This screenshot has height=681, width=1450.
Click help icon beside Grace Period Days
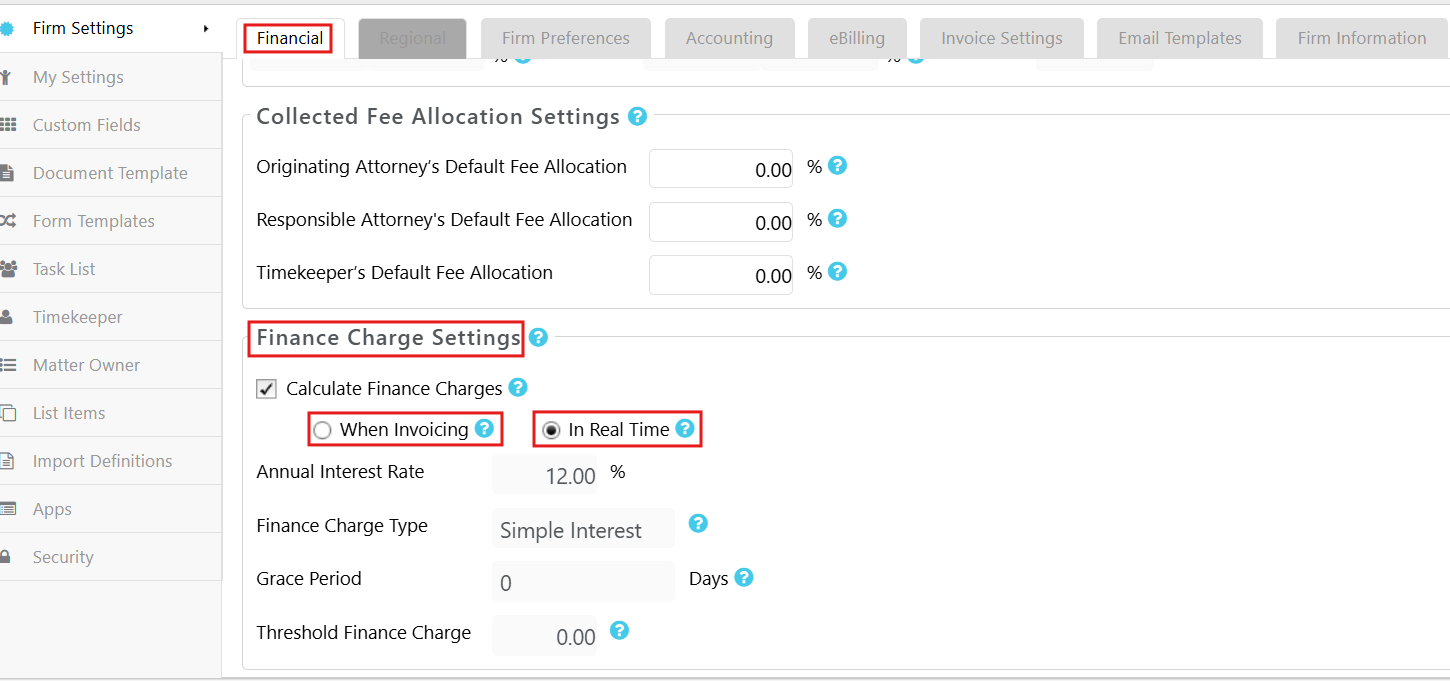point(743,577)
